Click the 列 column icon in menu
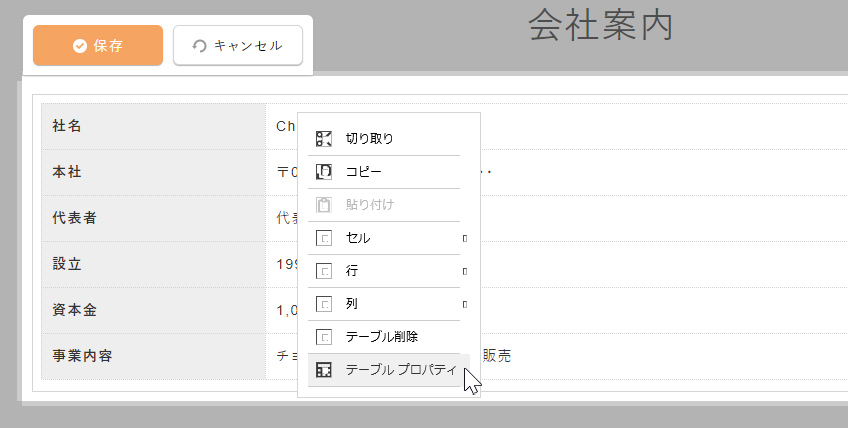The image size is (848, 428). tap(323, 304)
